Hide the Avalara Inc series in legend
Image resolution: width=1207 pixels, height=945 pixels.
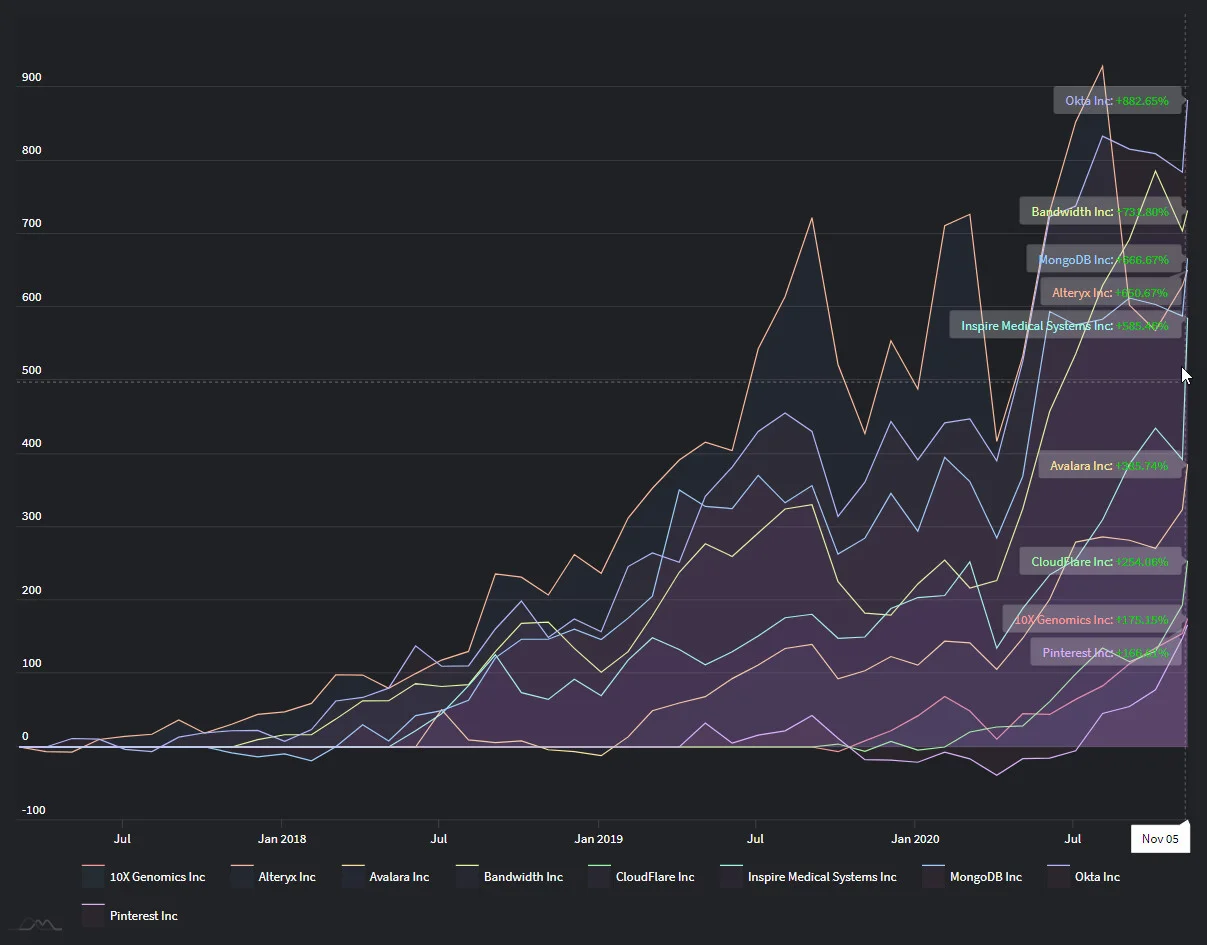tap(385, 877)
